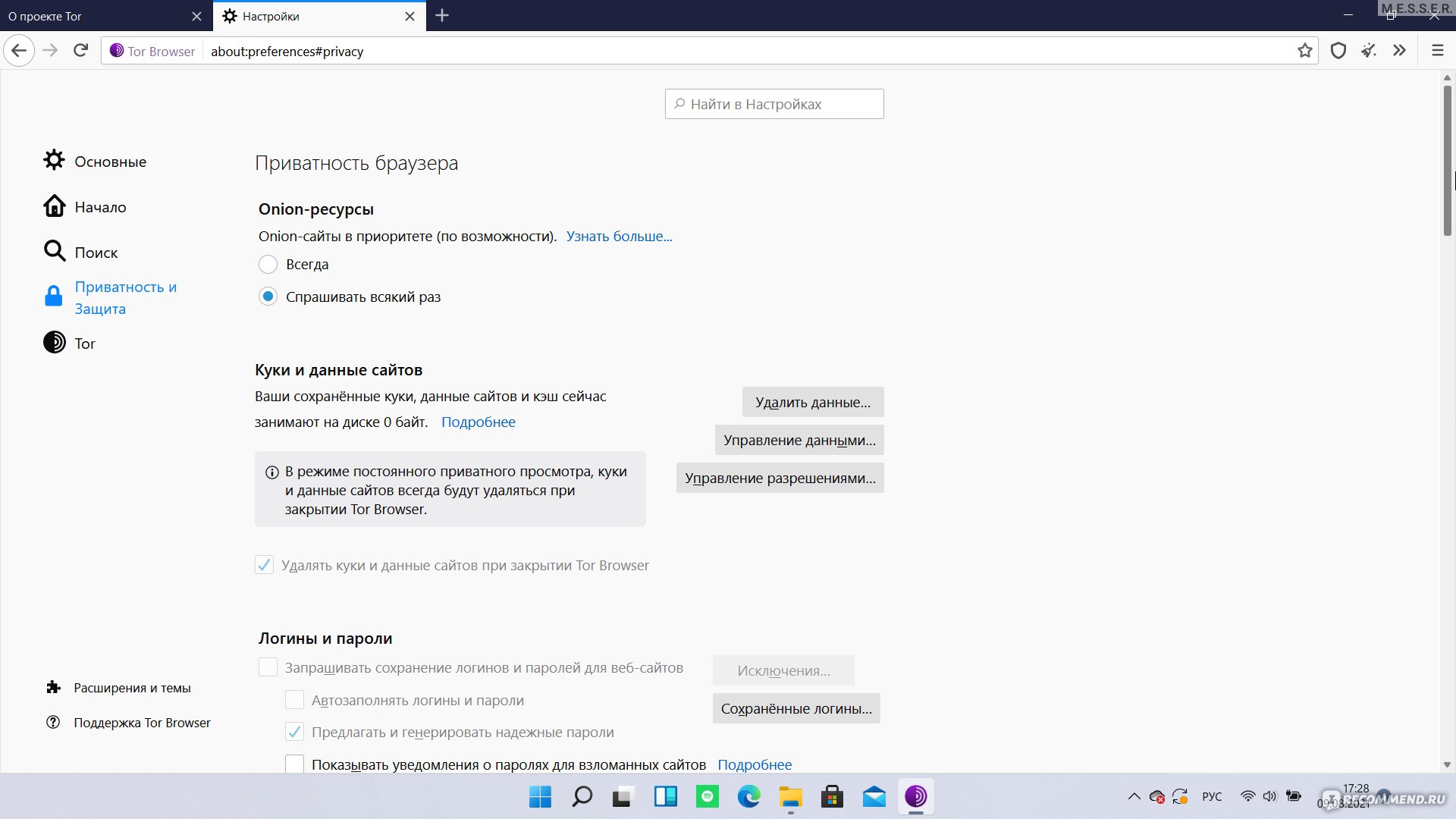This screenshot has width=1456, height=819.
Task: Click Управление разрешениями button
Action: point(780,477)
